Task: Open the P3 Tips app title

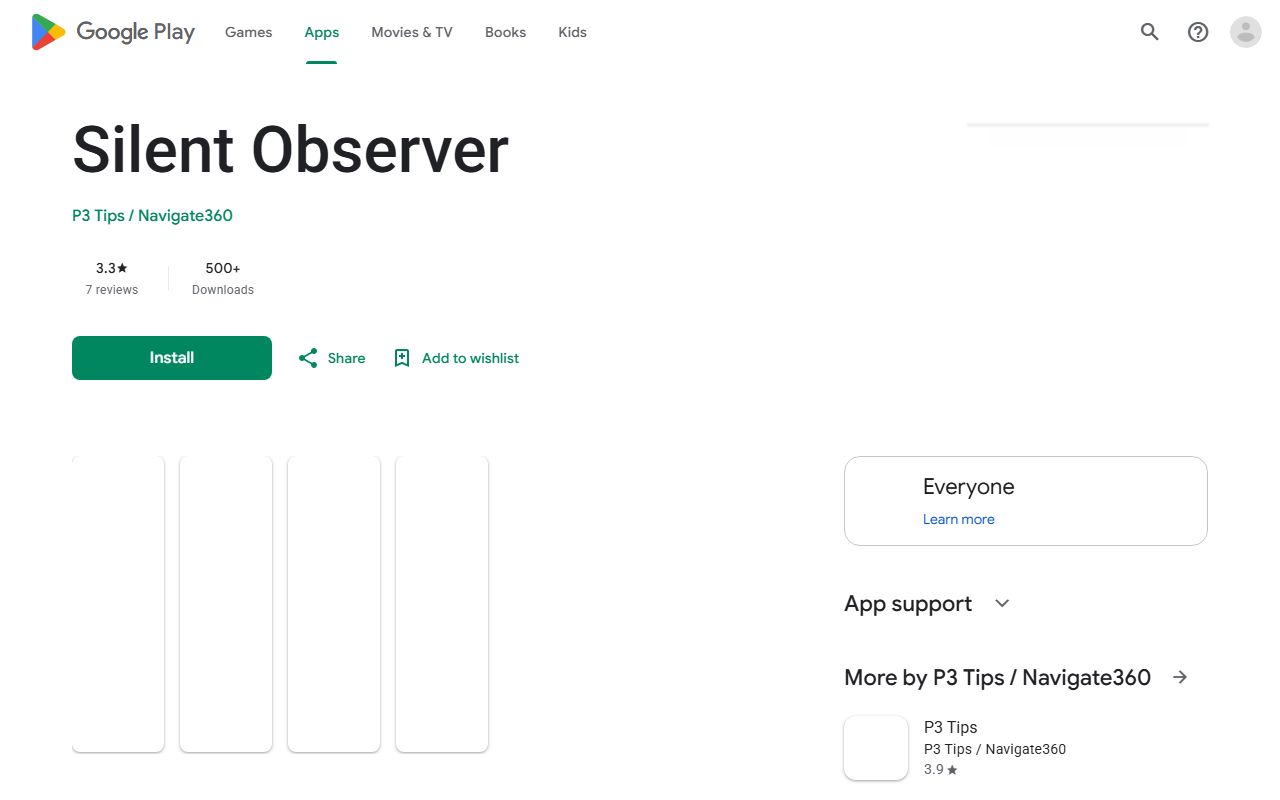Action: (x=950, y=727)
